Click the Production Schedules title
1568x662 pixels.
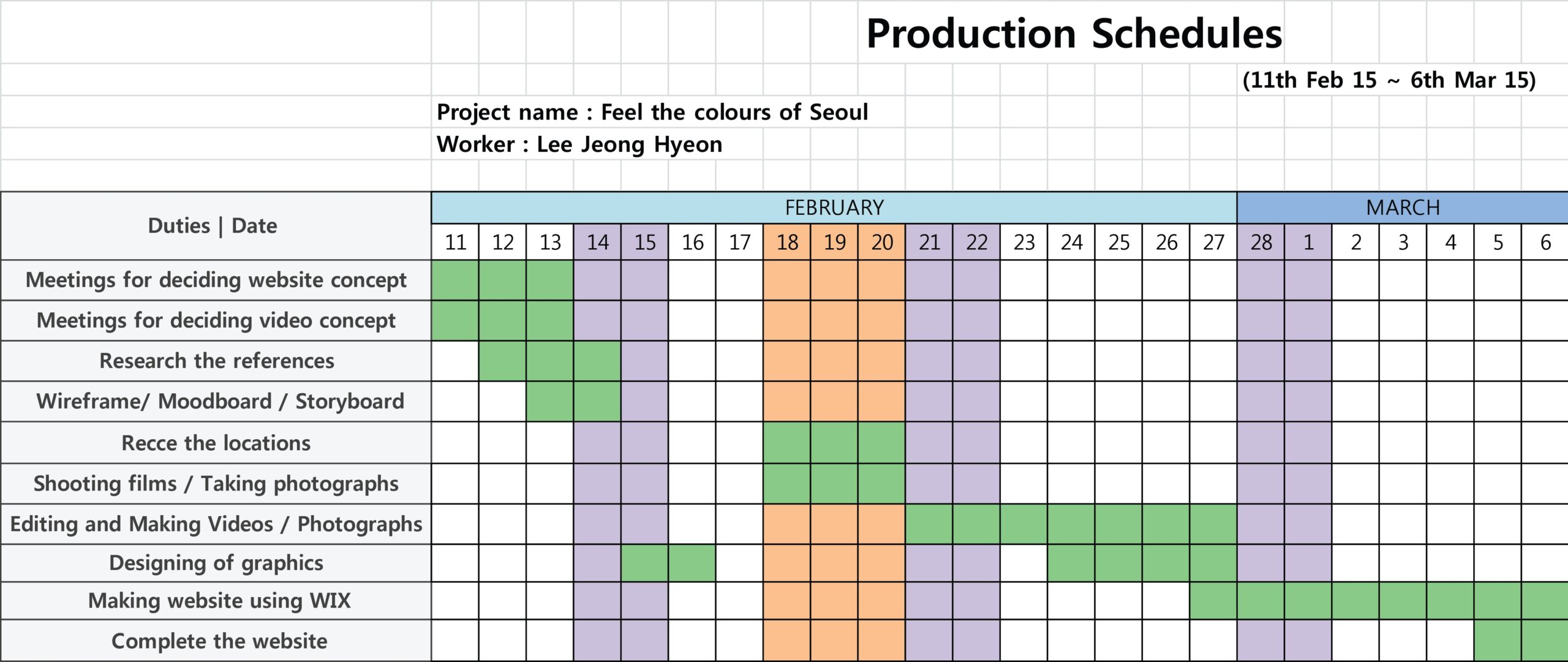1074,33
